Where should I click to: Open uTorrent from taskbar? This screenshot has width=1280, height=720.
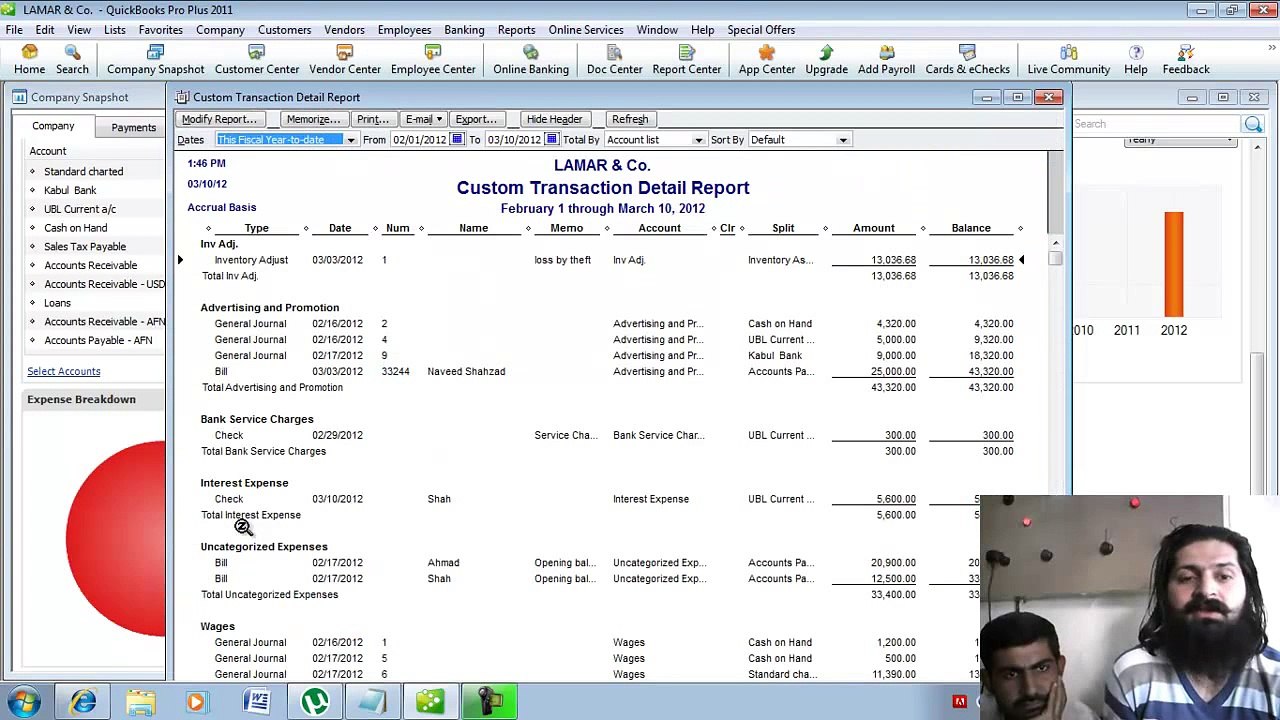tap(315, 702)
